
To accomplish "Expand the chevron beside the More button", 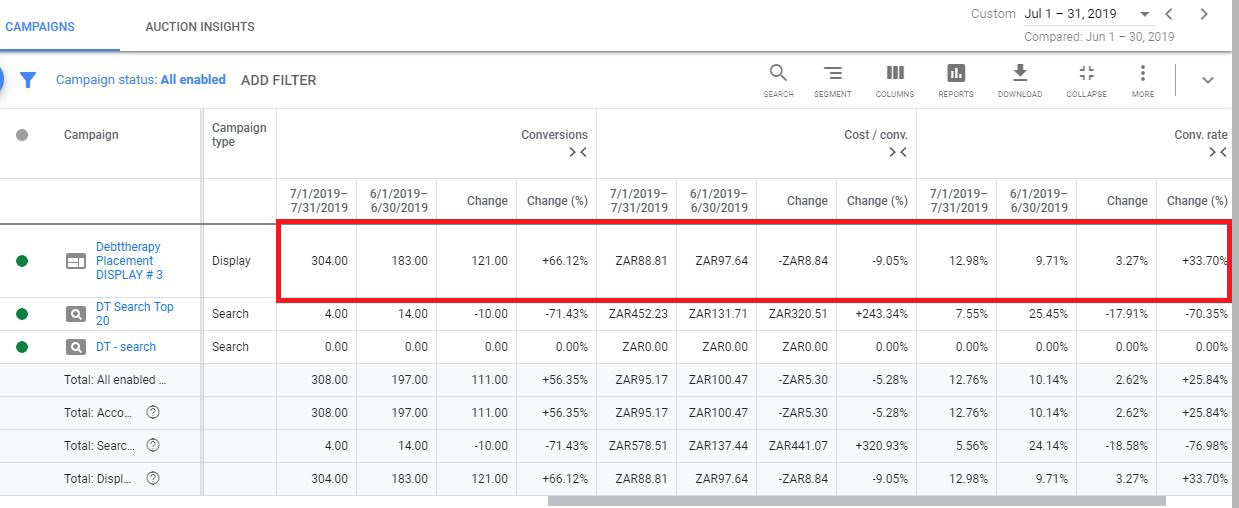I will 1207,80.
